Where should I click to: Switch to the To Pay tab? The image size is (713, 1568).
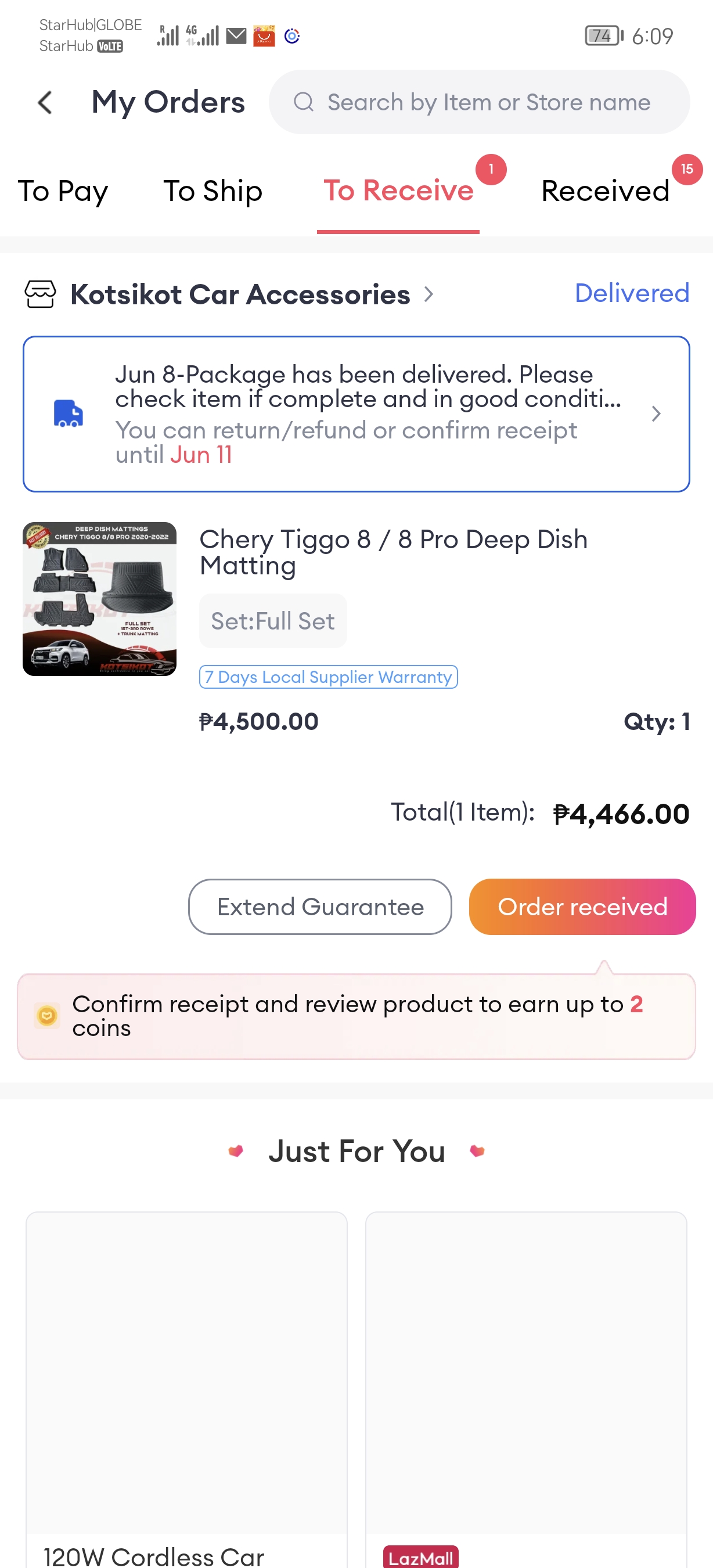(x=63, y=191)
